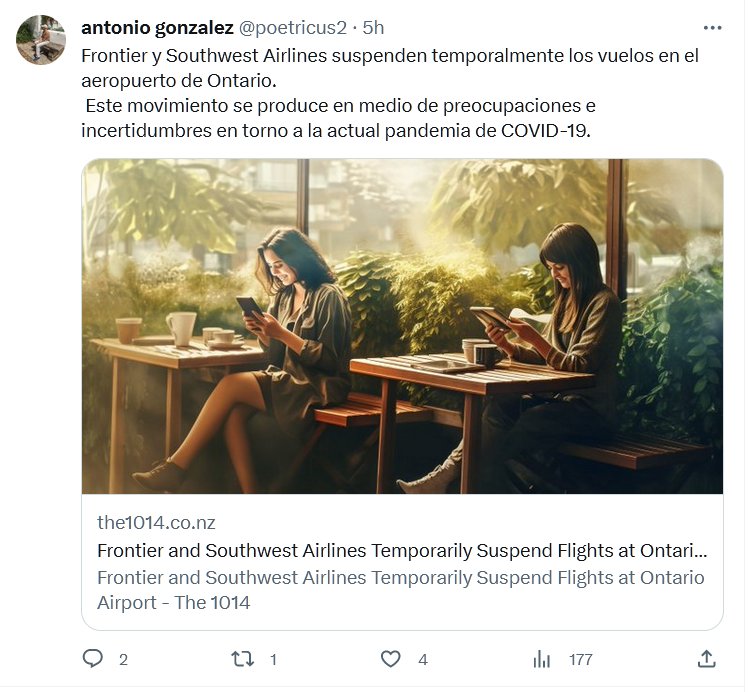
Task: Like the tweet with the heart icon
Action: tap(391, 658)
